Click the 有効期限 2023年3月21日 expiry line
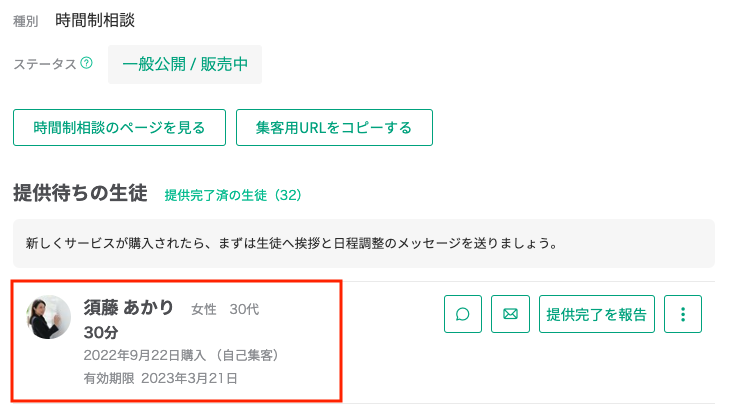The height and width of the screenshot is (416, 734). click(x=161, y=378)
